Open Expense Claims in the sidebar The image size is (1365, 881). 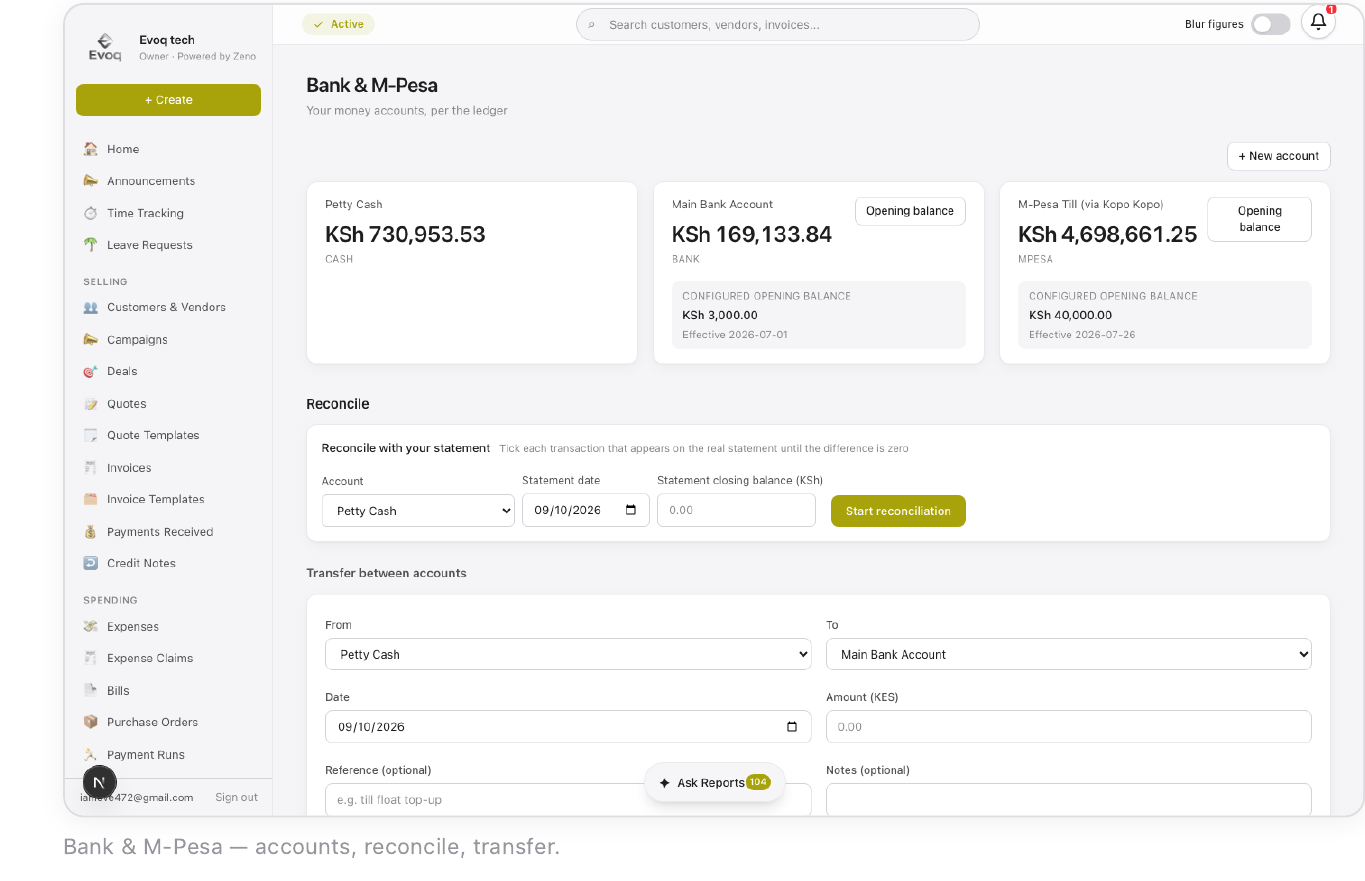150,658
